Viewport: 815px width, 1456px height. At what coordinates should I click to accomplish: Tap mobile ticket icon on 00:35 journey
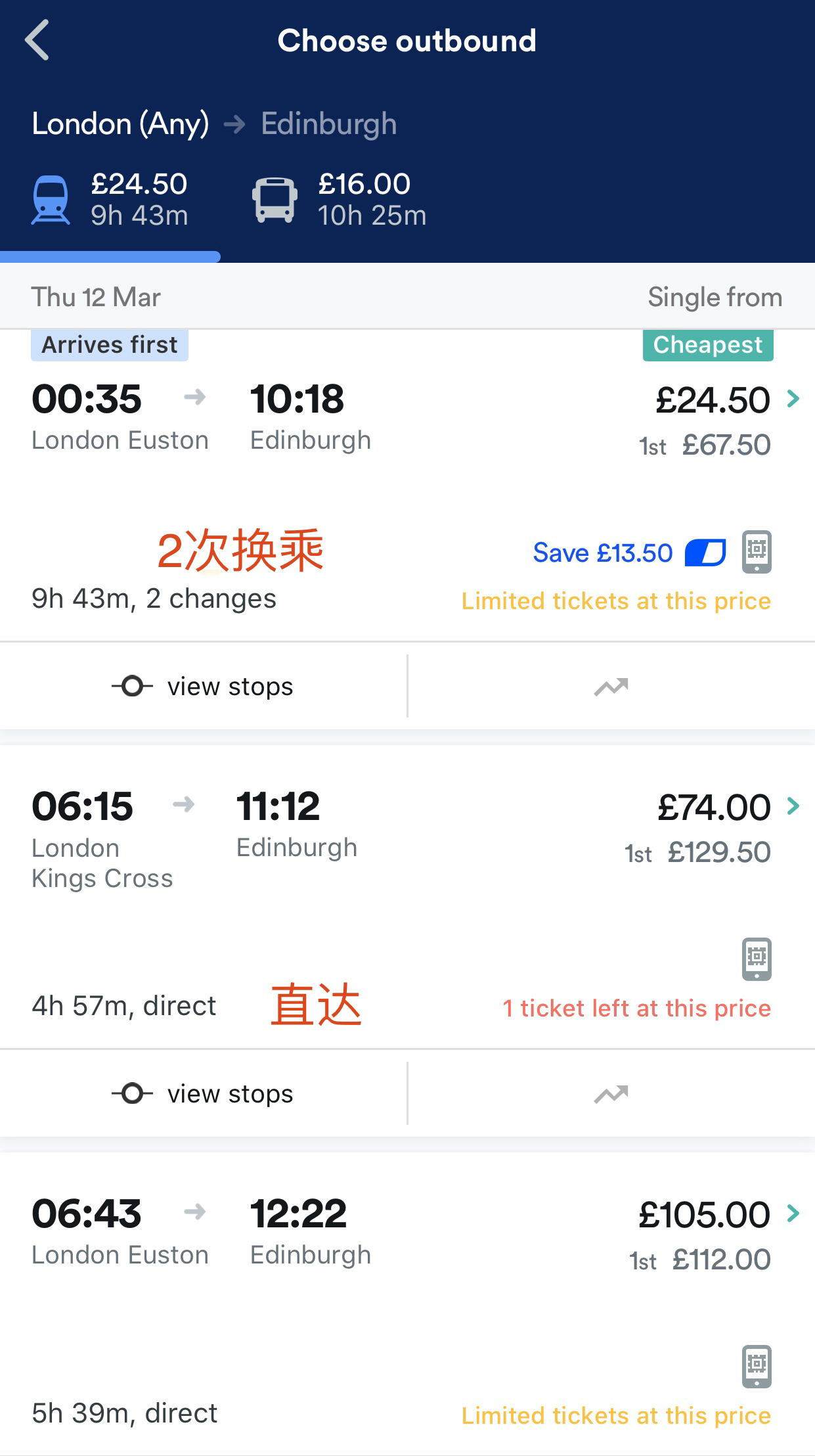tap(757, 551)
